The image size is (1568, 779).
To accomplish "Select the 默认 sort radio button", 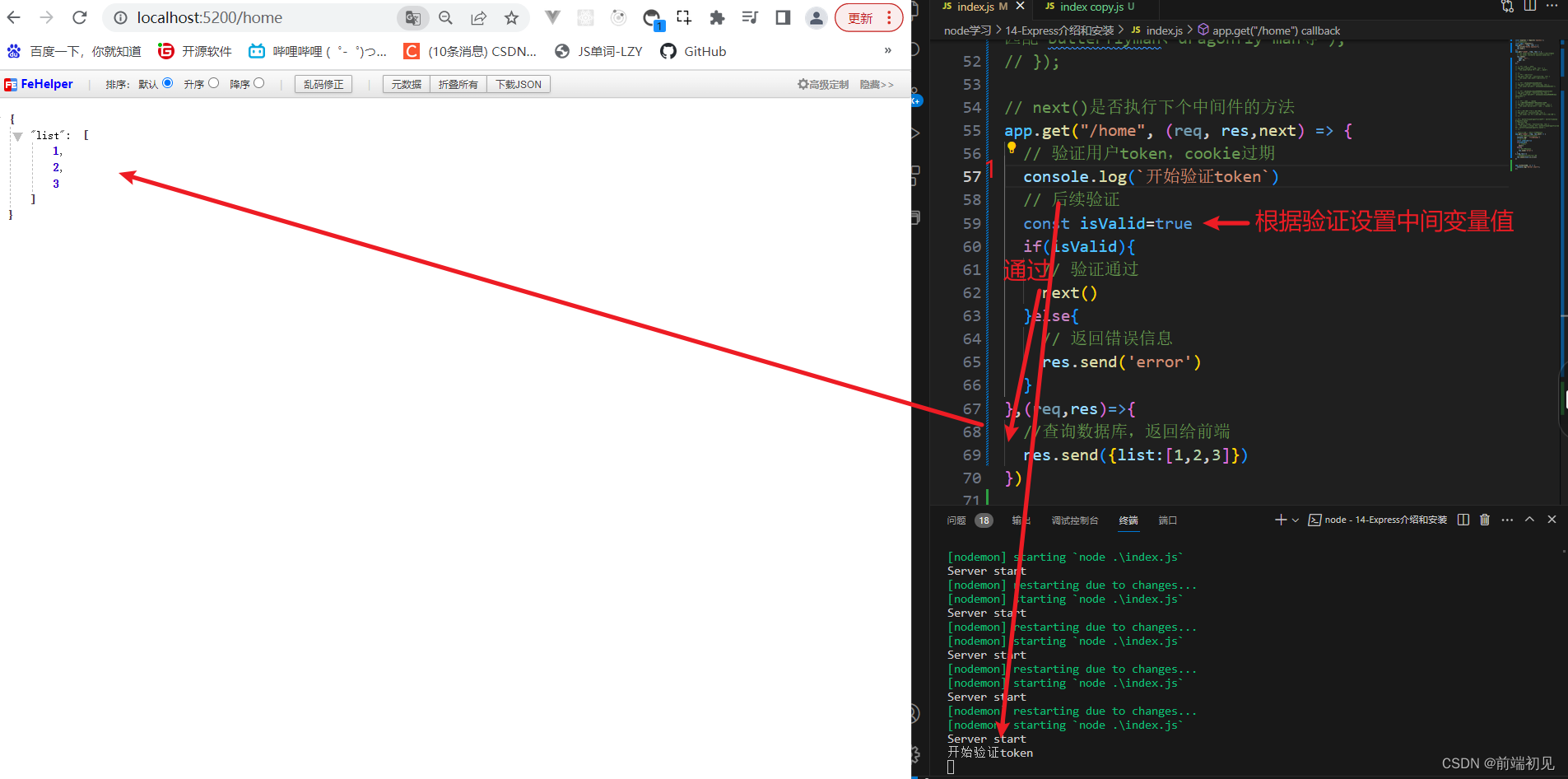I will pos(168,83).
